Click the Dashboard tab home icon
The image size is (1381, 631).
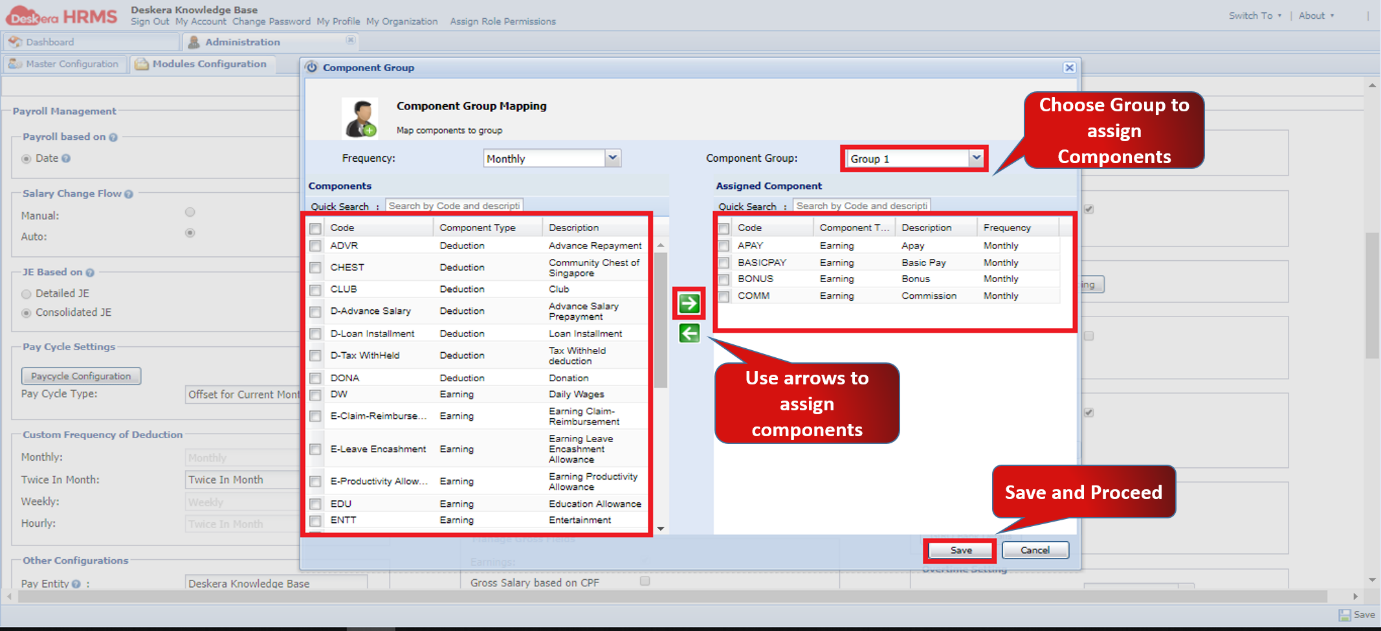(x=16, y=41)
